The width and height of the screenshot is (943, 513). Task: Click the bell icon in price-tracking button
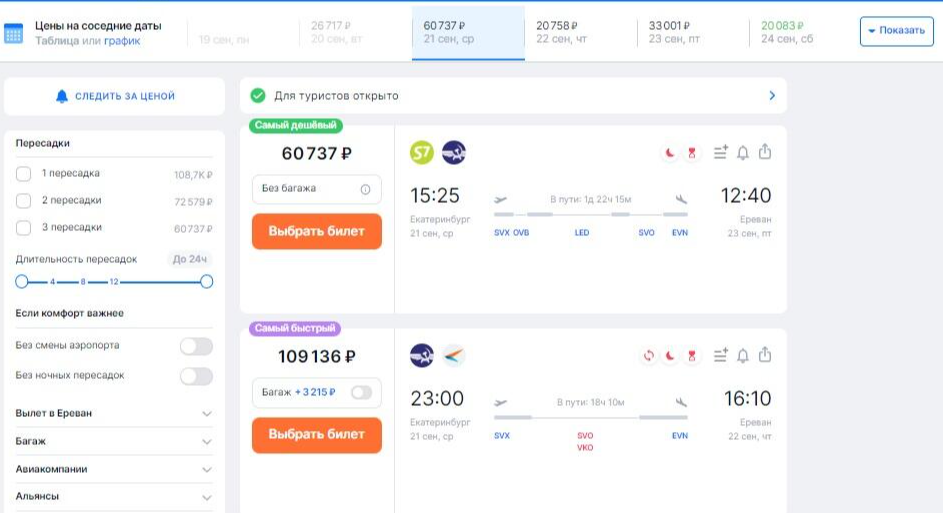click(62, 96)
